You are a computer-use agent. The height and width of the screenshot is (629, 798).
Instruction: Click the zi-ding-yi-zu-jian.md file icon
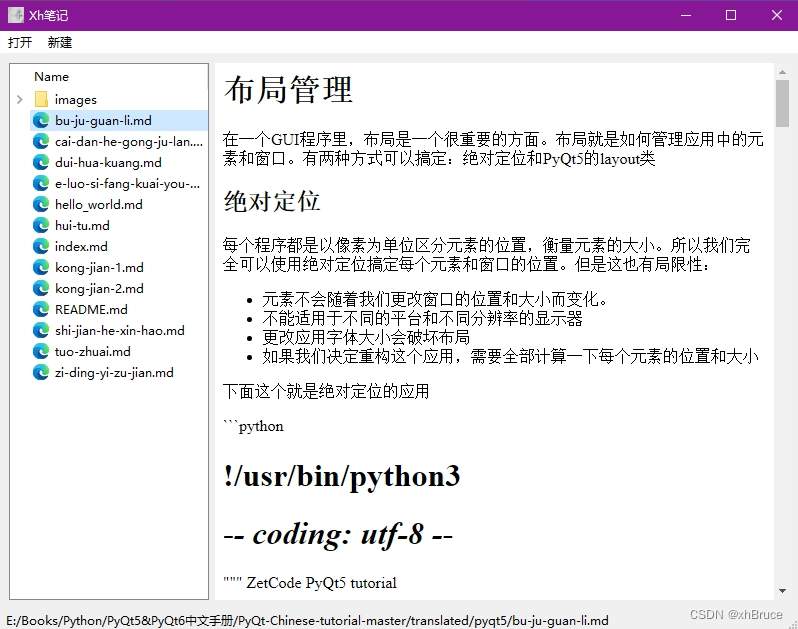pyautogui.click(x=41, y=373)
